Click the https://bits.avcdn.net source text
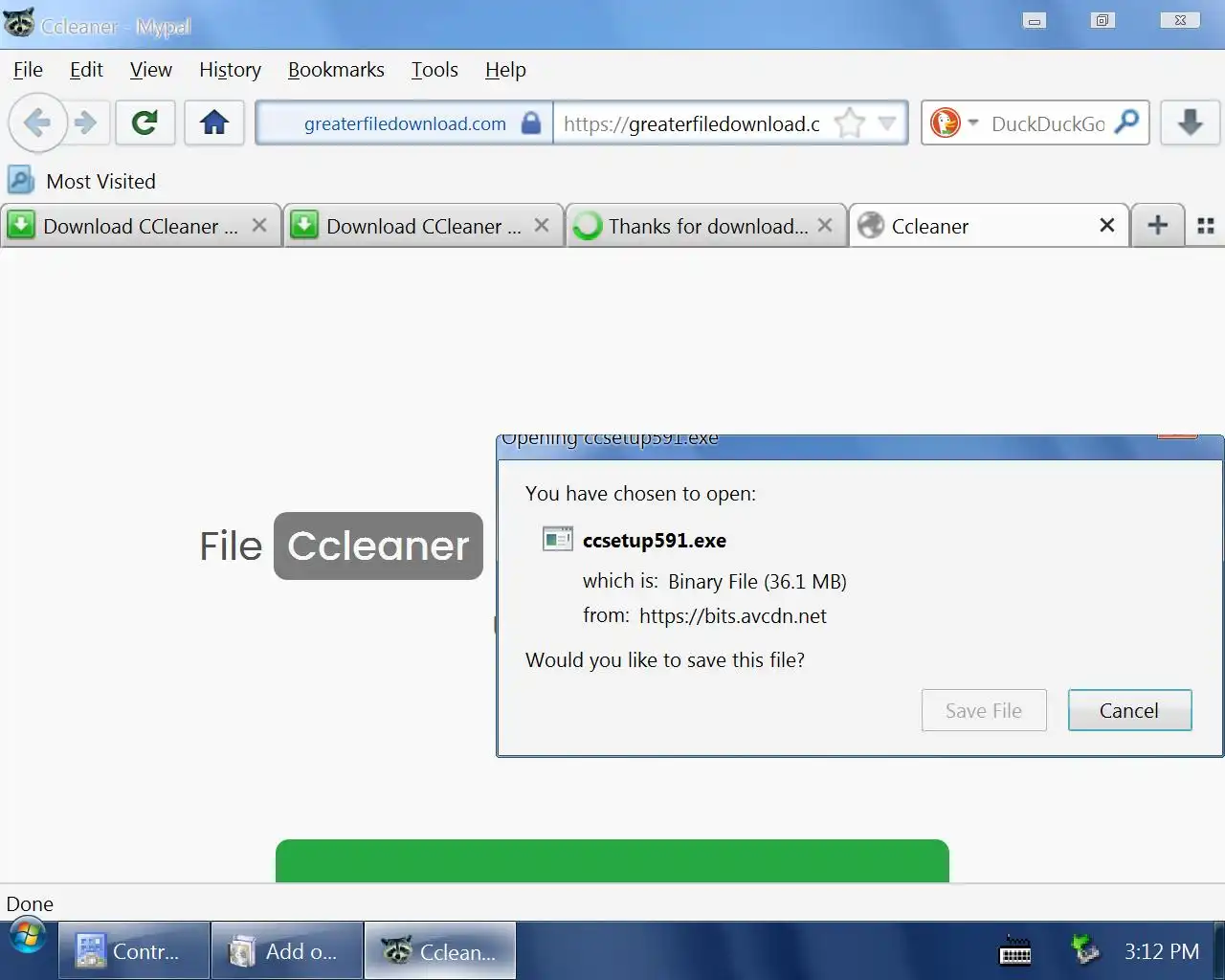The height and width of the screenshot is (980, 1225). [x=733, y=616]
